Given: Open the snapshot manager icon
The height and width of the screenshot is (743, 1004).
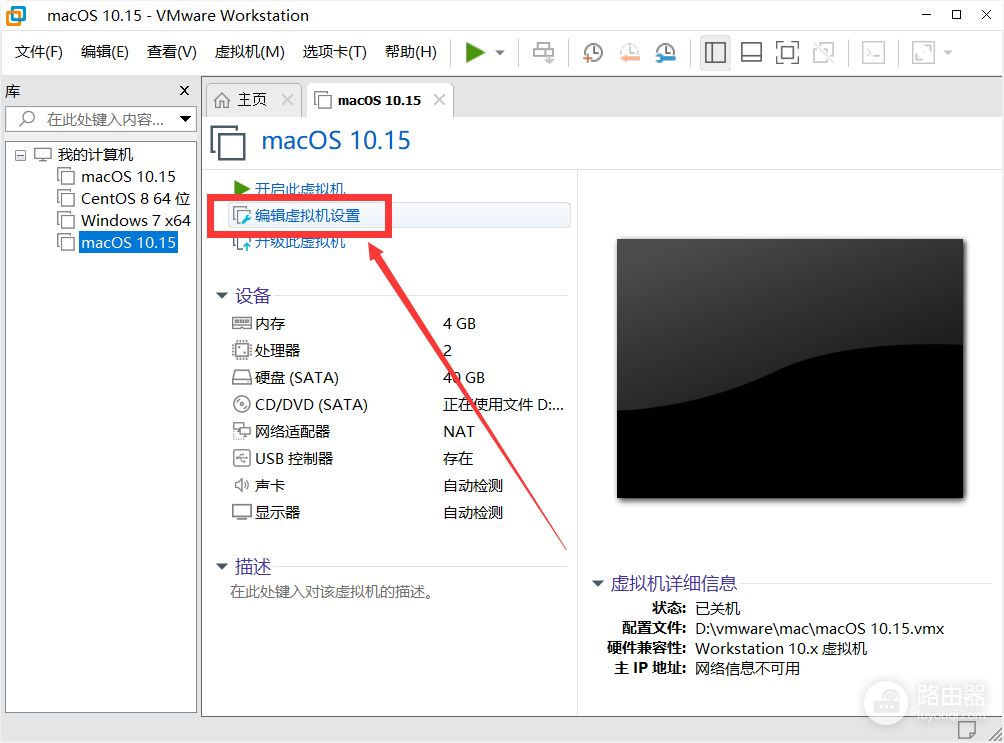Looking at the screenshot, I should (665, 53).
